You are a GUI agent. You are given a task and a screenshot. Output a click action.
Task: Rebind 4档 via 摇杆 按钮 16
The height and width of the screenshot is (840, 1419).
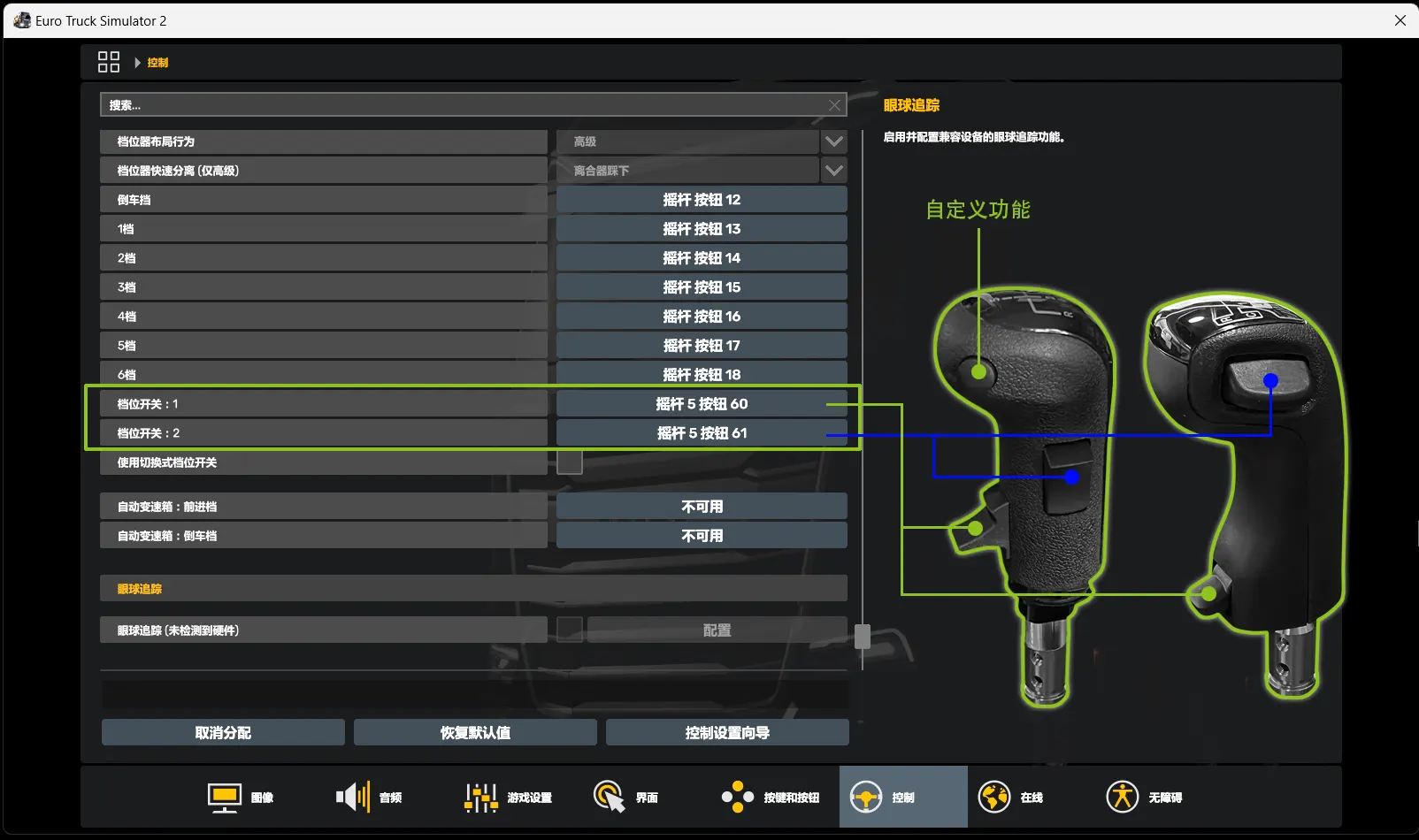(702, 317)
